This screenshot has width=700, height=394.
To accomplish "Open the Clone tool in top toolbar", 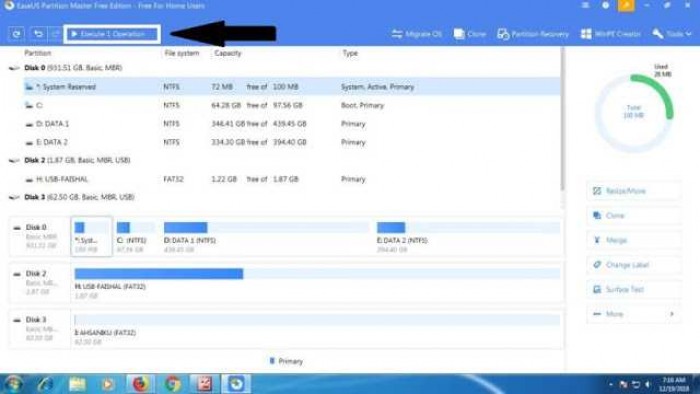I will tap(470, 34).
